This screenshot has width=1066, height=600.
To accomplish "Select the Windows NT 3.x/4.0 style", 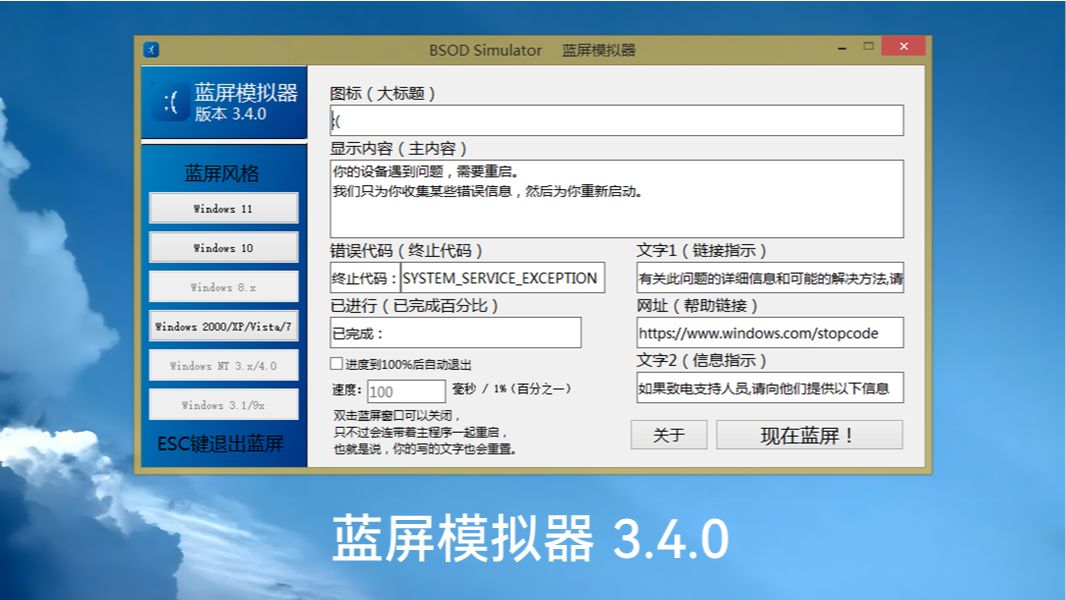I will point(224,364).
